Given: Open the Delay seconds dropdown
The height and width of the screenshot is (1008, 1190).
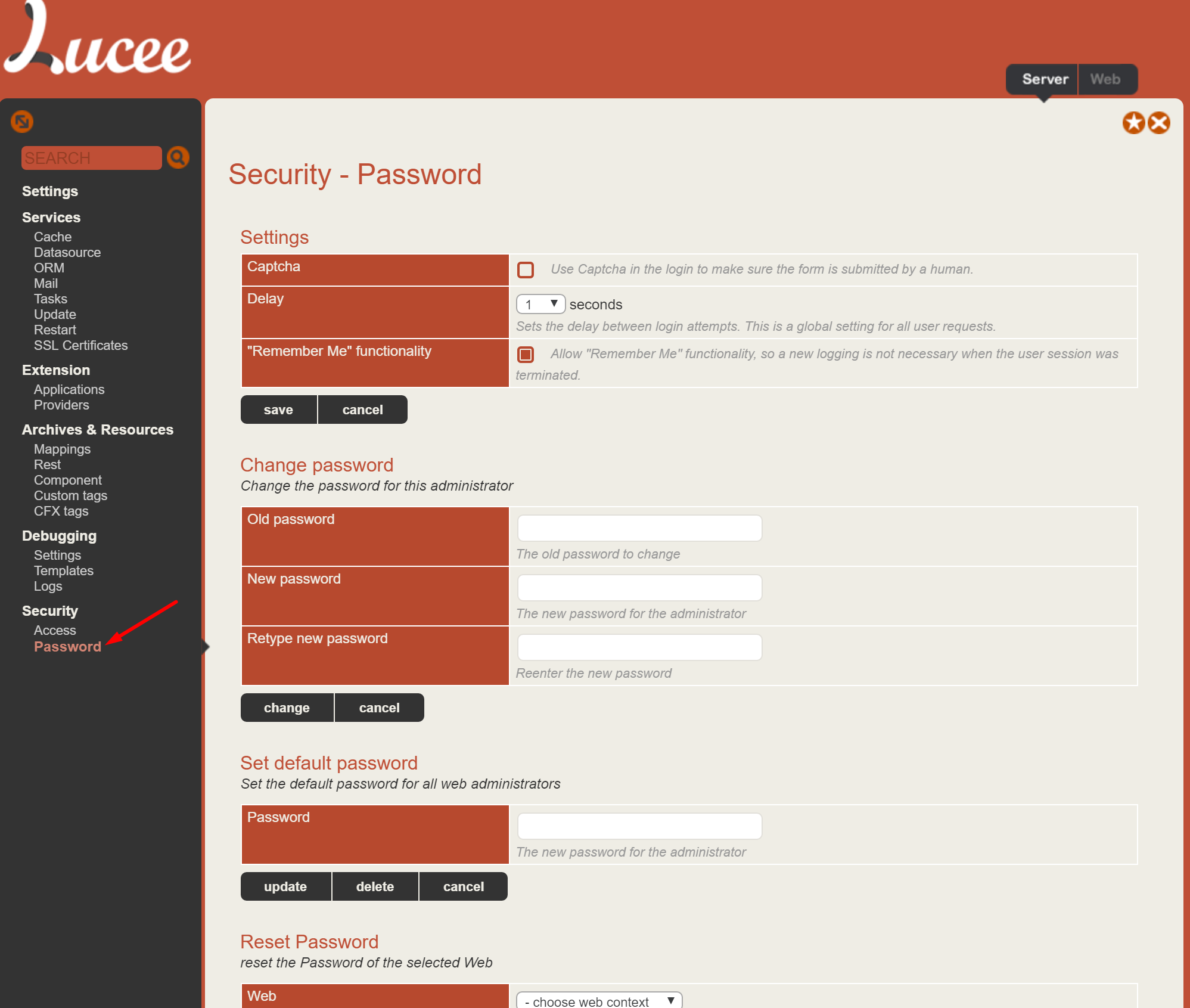Looking at the screenshot, I should coord(540,304).
